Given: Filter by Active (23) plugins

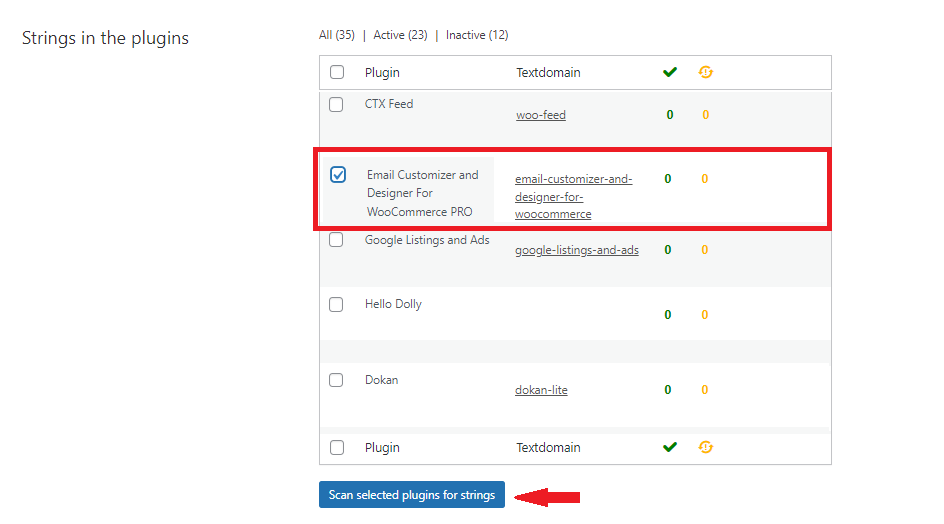Looking at the screenshot, I should tap(400, 35).
